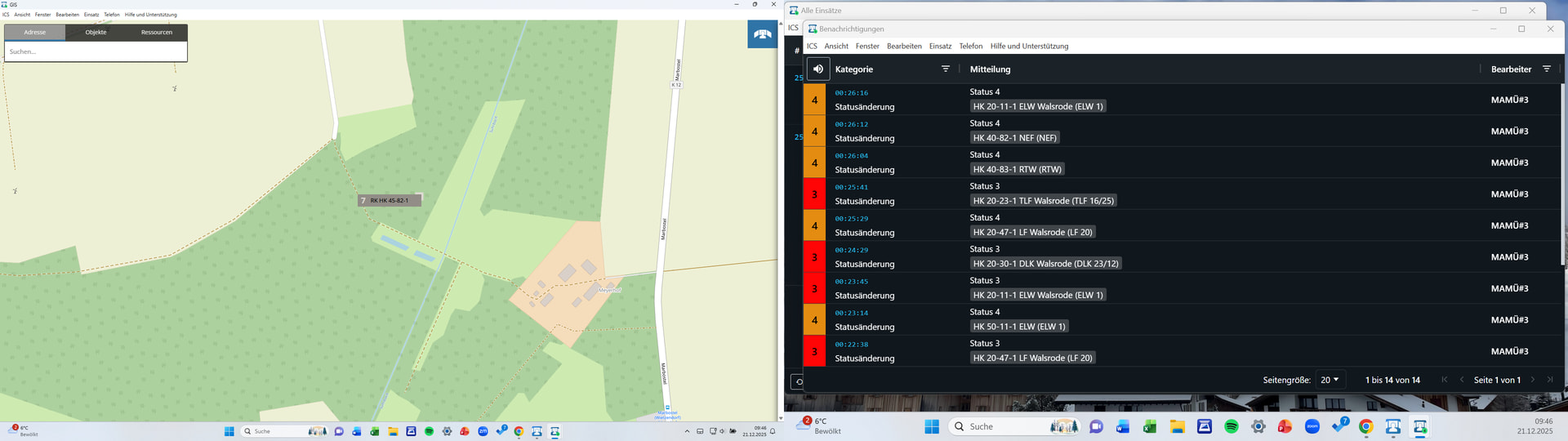This screenshot has height=441, width=1568.
Task: Click the HK 40-82-1 NEF (NEF) tag
Action: (x=1014, y=138)
